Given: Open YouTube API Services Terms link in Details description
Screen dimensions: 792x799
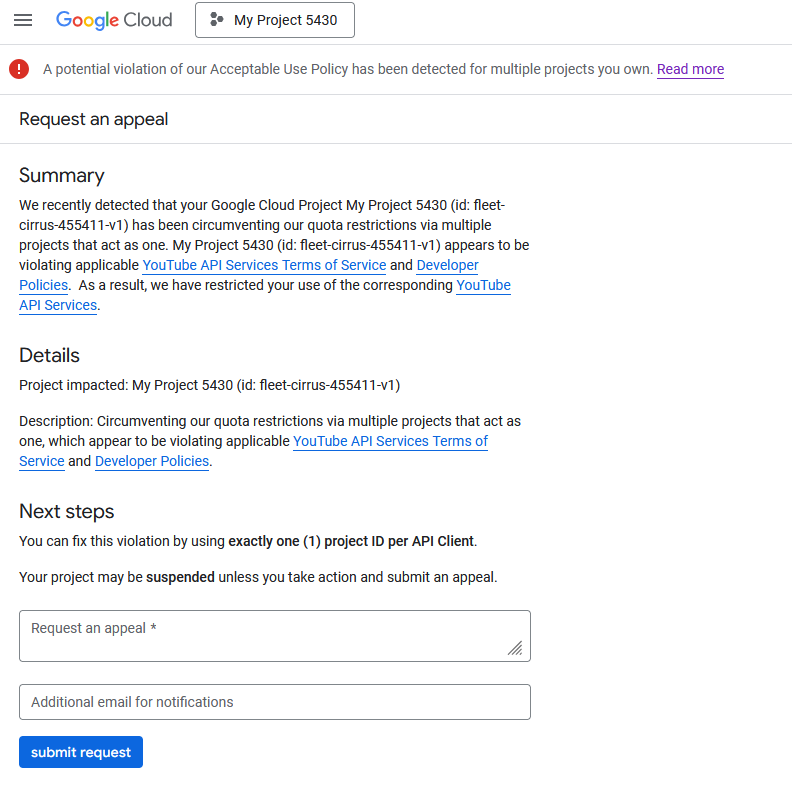Looking at the screenshot, I should coord(390,441).
